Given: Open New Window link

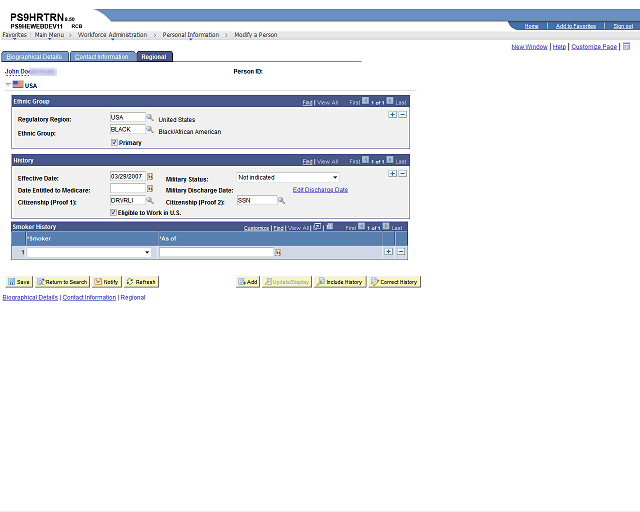Looking at the screenshot, I should (529, 47).
